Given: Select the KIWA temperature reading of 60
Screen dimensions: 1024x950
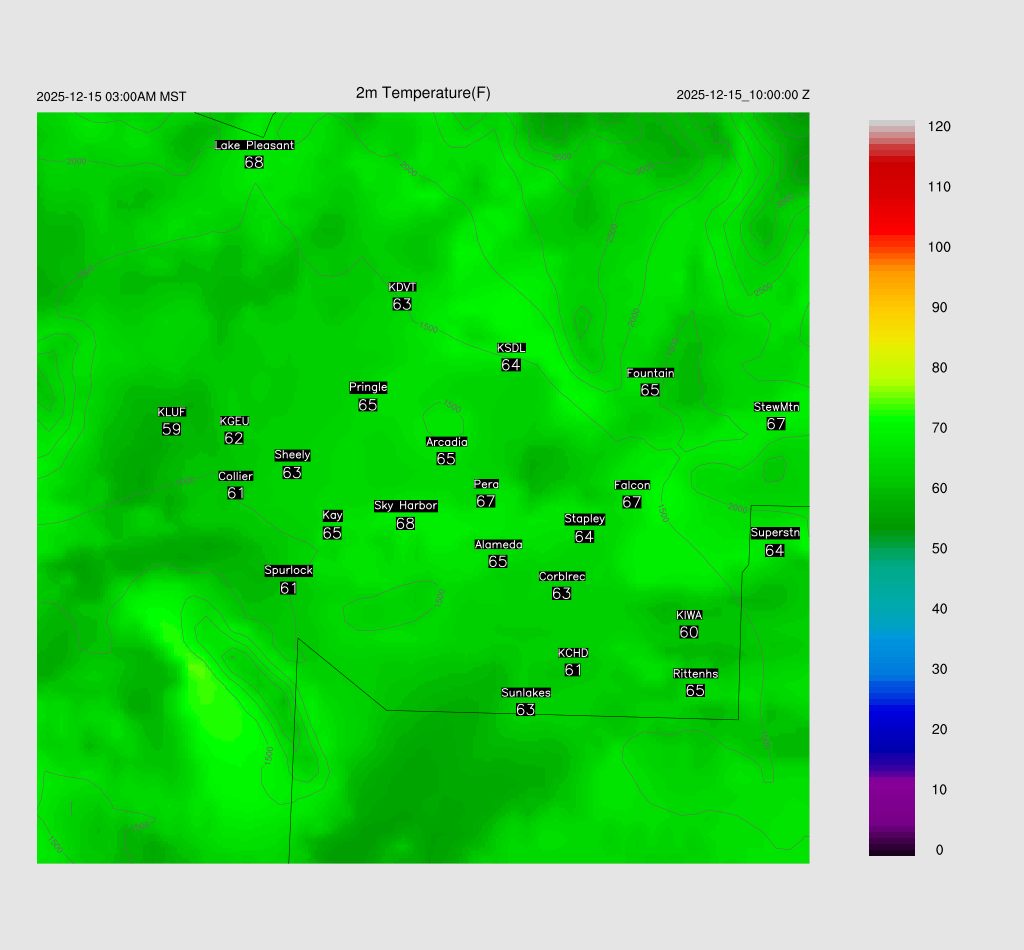Looking at the screenshot, I should 689,632.
